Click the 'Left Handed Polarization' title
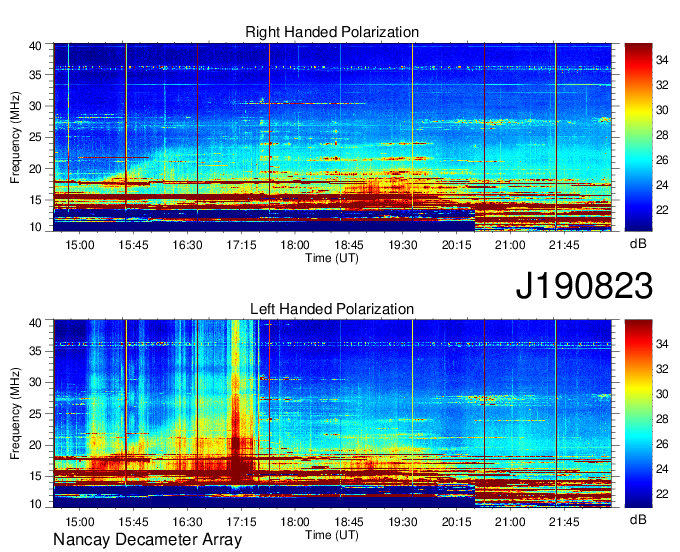680x552 pixels. (x=332, y=309)
